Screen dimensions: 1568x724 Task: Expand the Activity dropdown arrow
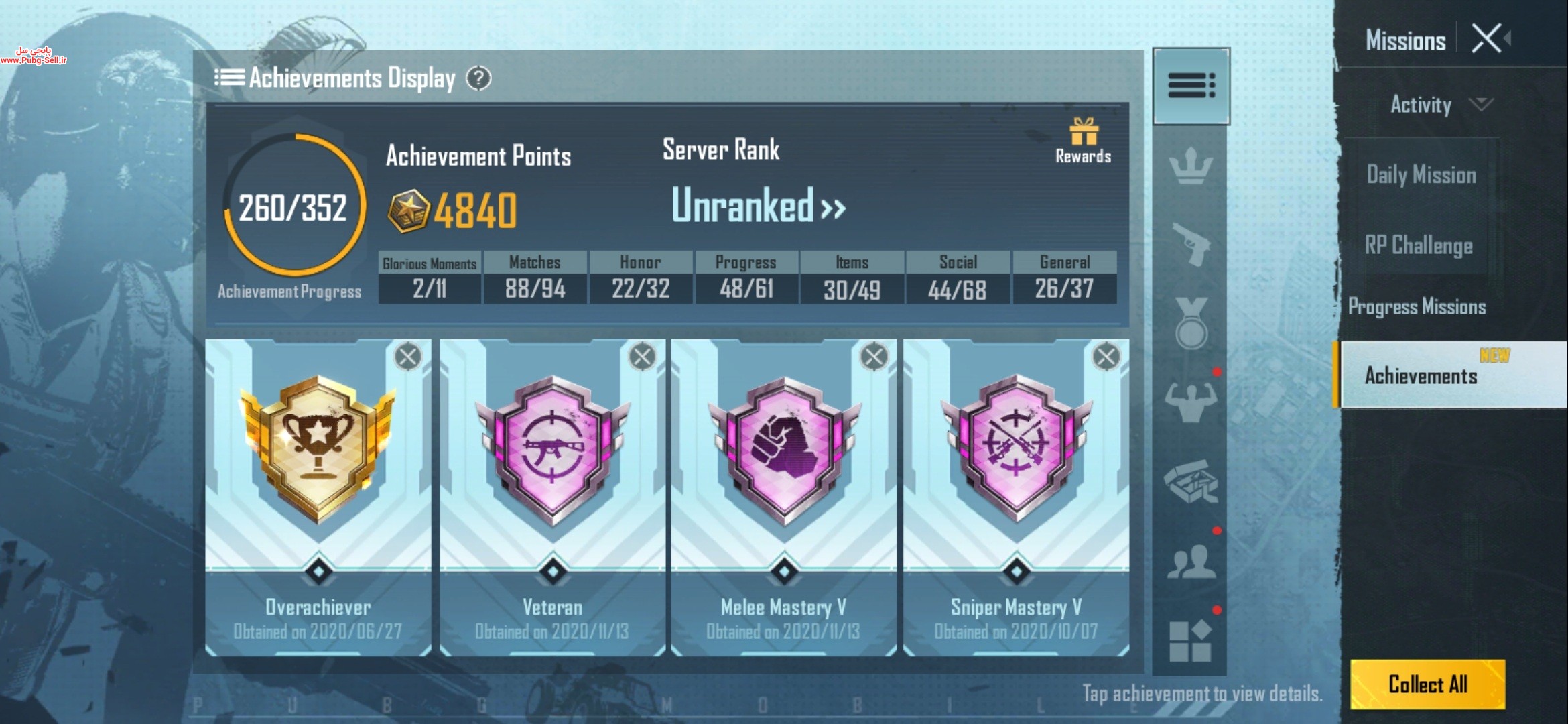click(x=1480, y=104)
